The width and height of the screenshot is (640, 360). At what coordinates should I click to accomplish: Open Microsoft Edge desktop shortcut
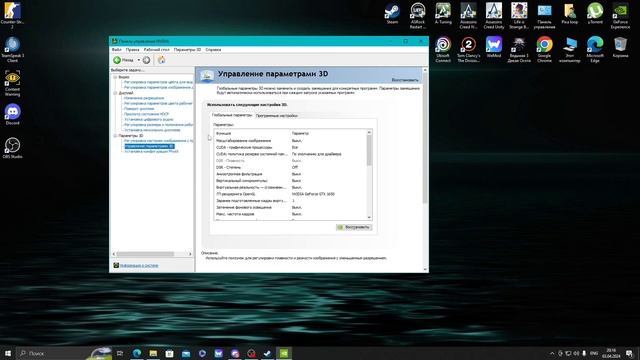pyautogui.click(x=595, y=50)
